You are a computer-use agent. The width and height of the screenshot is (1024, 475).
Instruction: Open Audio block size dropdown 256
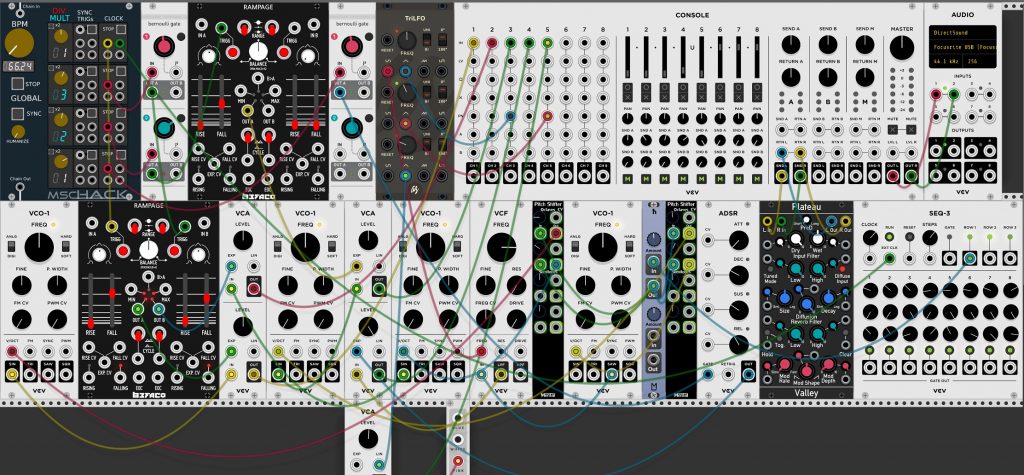pos(978,61)
